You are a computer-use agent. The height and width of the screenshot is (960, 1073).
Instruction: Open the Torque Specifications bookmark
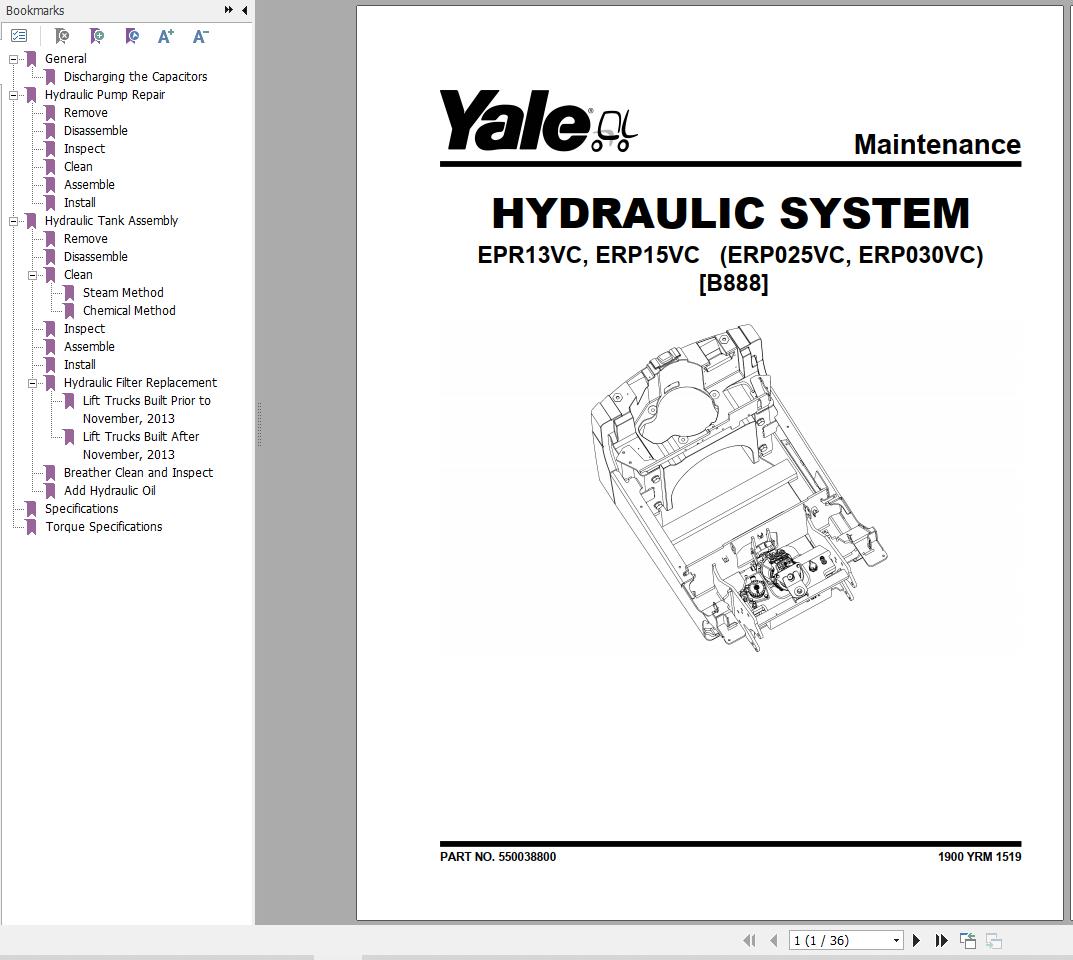(x=103, y=527)
